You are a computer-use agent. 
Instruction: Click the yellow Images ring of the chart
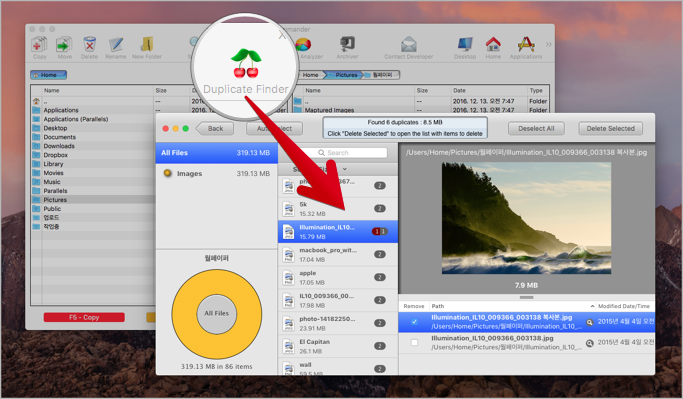pos(184,314)
